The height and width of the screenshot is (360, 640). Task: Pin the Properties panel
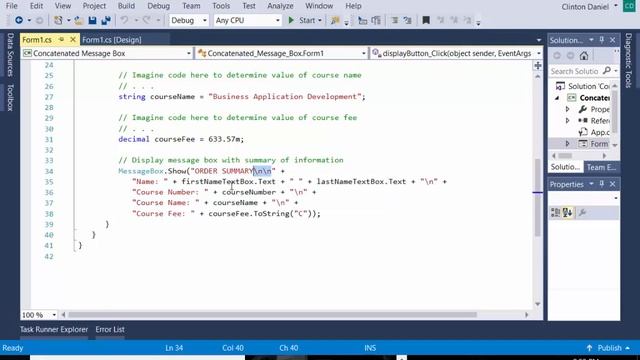point(602,184)
